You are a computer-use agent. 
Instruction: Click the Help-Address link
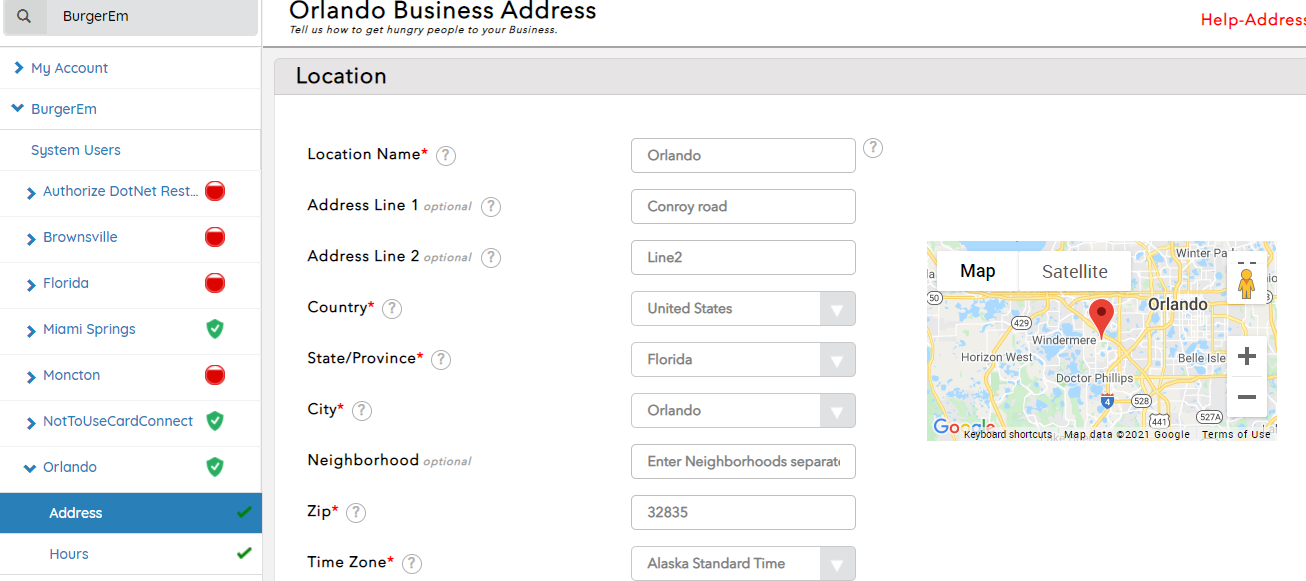(1252, 20)
